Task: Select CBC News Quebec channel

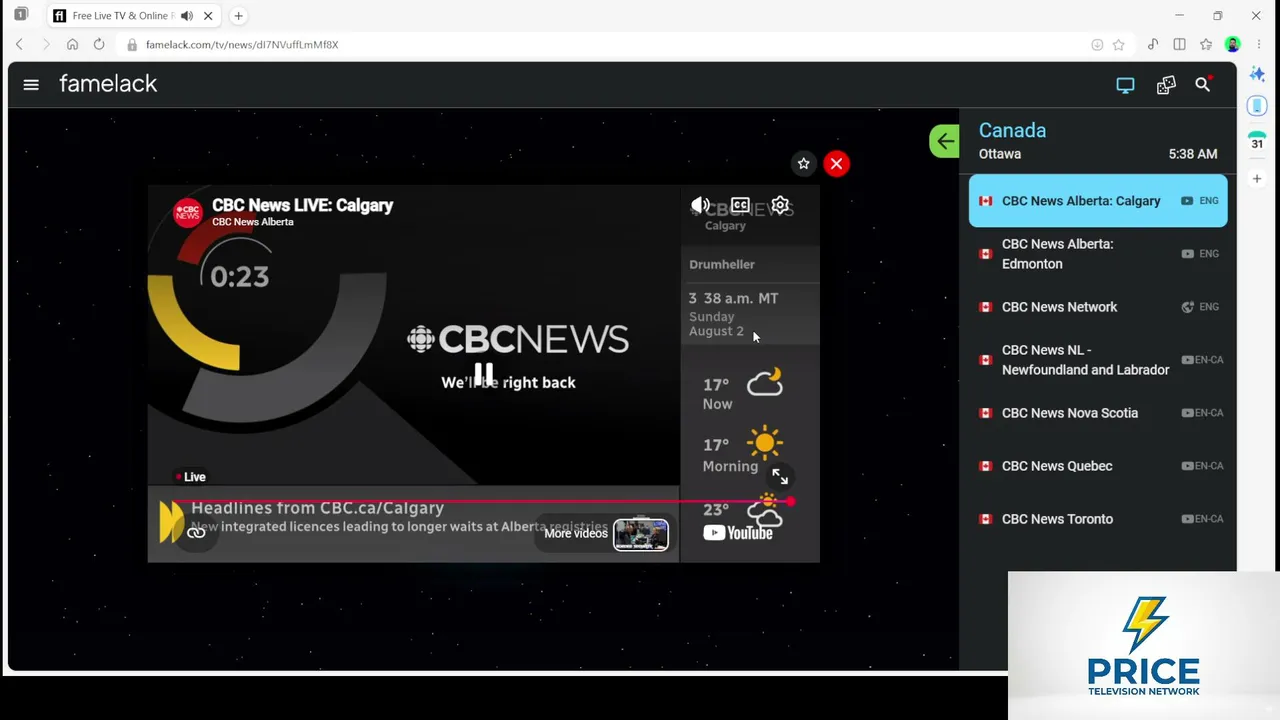Action: [x=1098, y=466]
